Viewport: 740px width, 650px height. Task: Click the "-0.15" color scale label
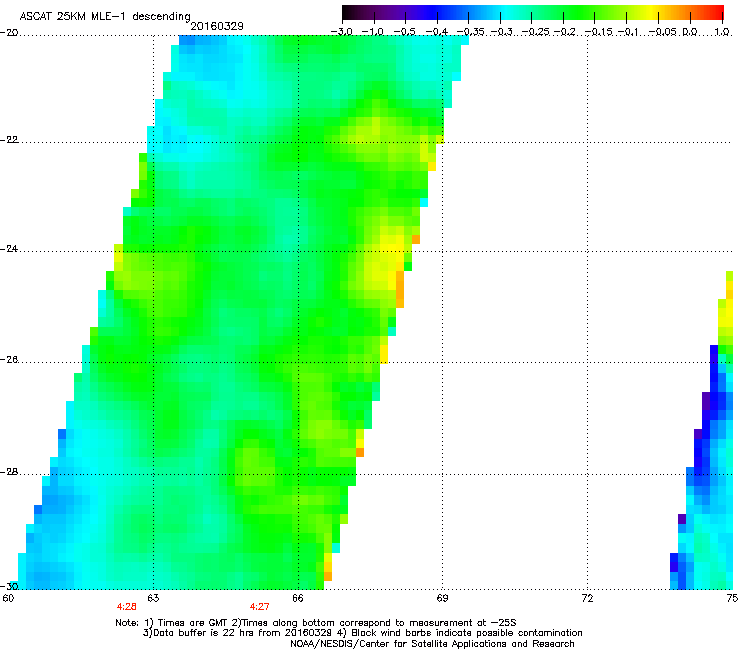click(x=599, y=32)
